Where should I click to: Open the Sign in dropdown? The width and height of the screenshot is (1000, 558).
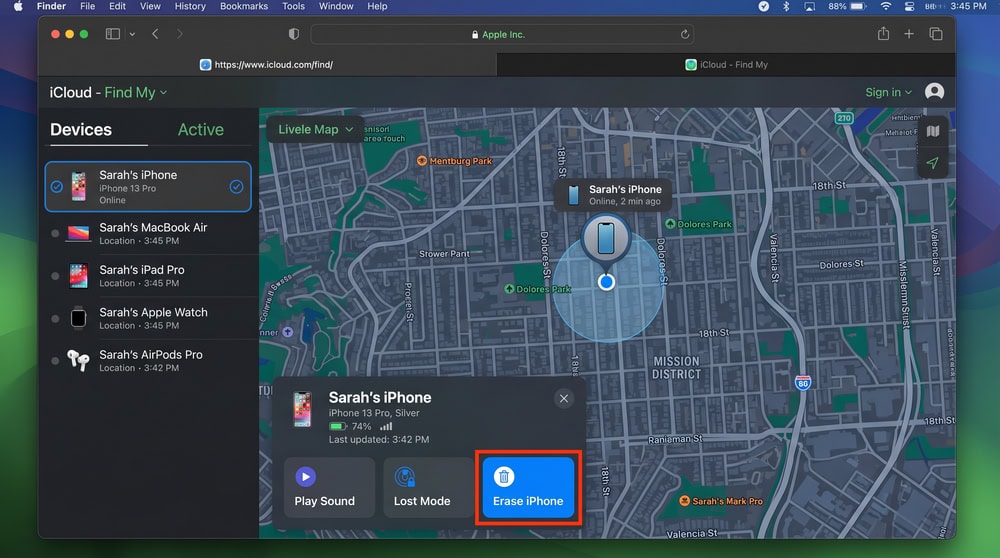888,92
